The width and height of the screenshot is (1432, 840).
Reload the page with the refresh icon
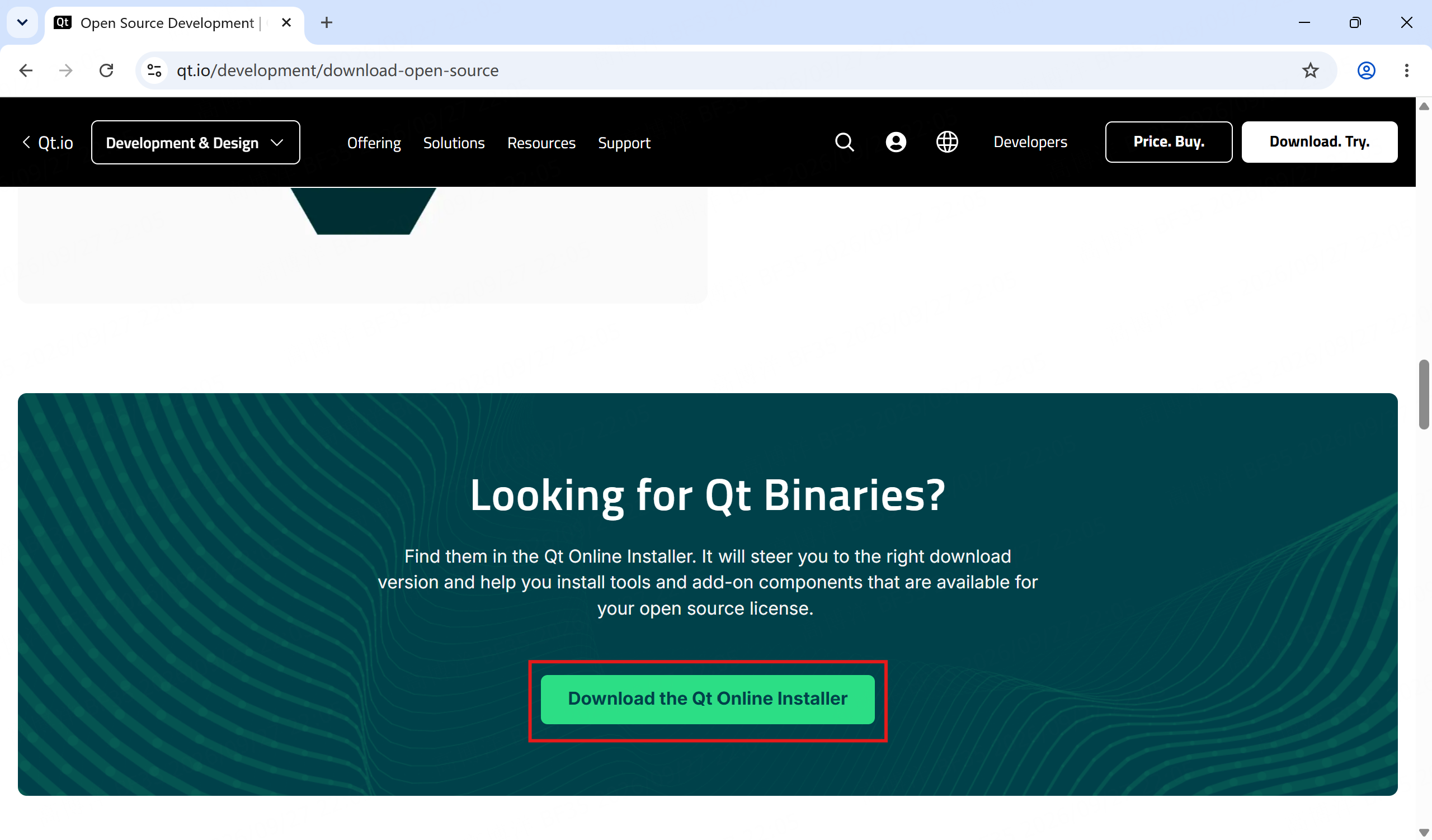point(106,70)
